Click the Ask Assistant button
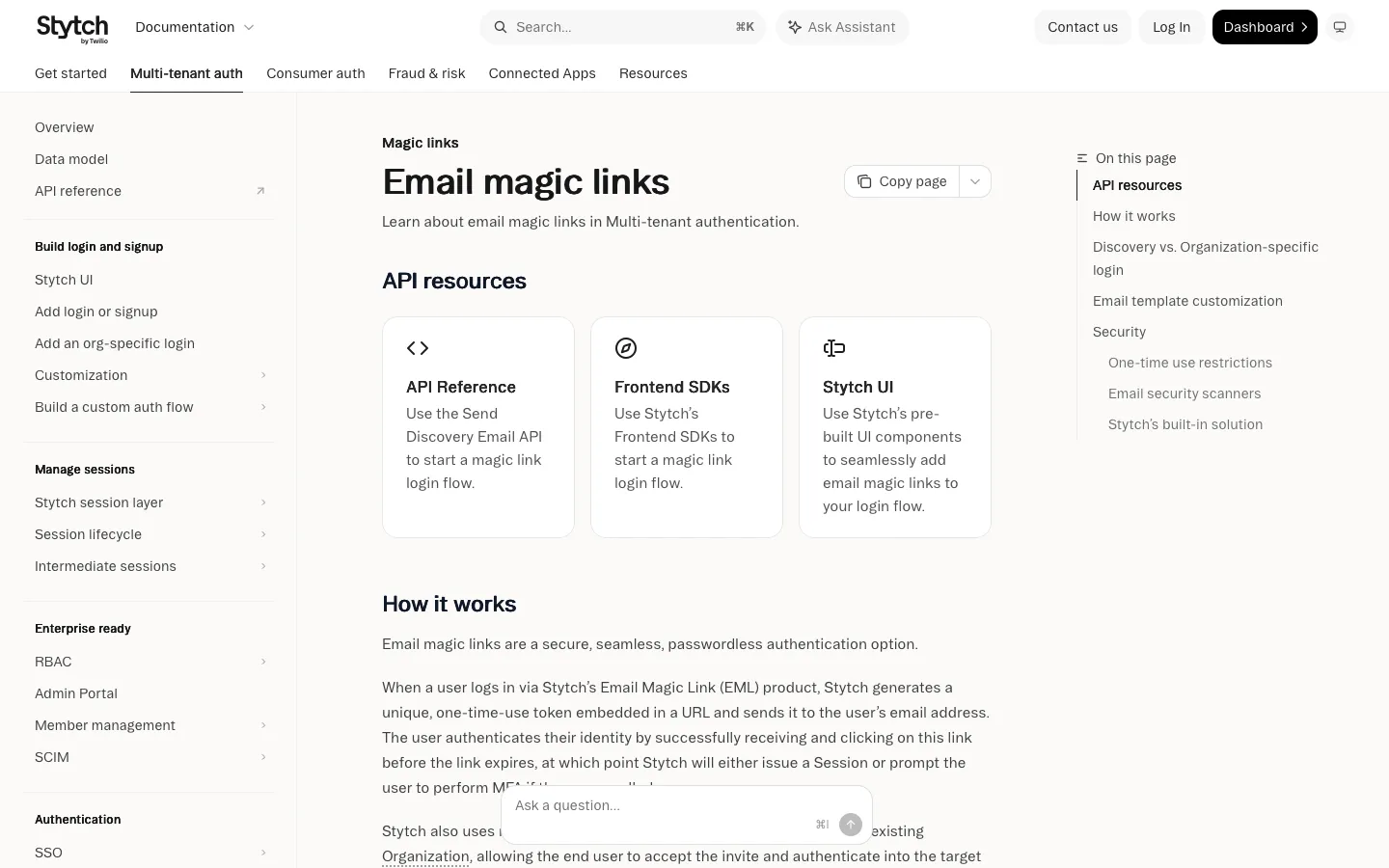 pyautogui.click(x=842, y=27)
